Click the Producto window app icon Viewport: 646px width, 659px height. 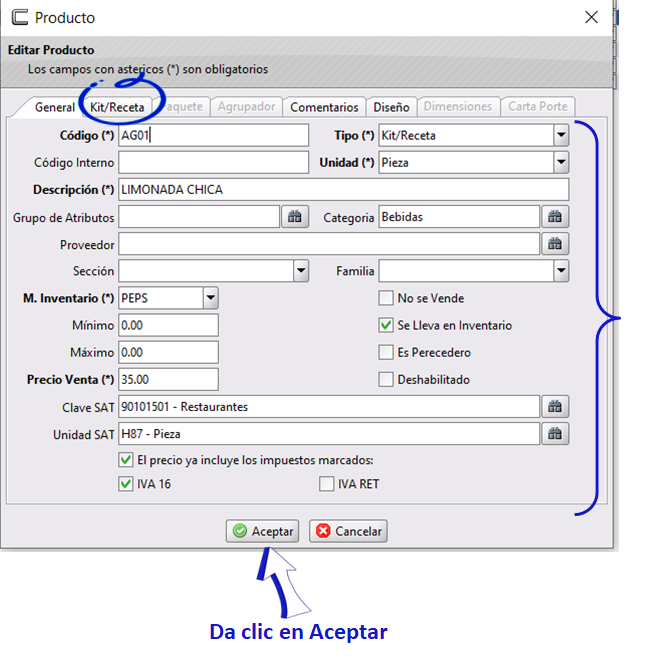(19, 17)
